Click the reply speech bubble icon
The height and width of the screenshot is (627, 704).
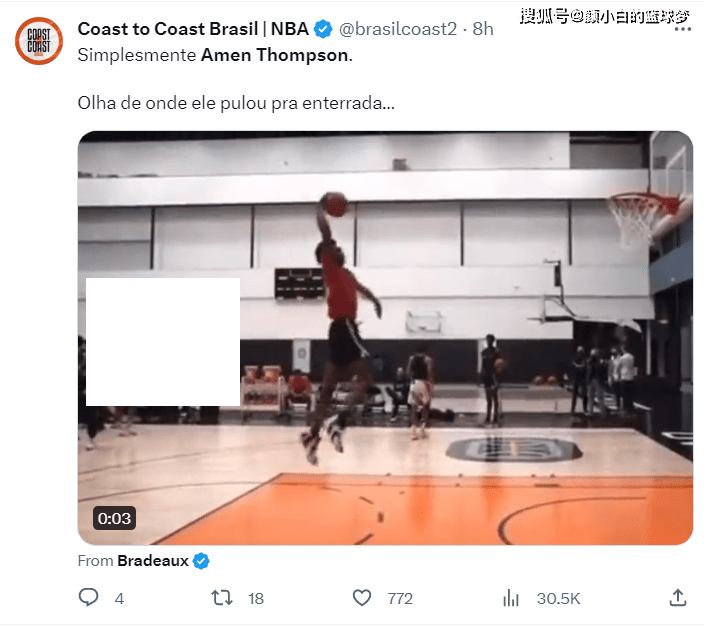(x=88, y=598)
